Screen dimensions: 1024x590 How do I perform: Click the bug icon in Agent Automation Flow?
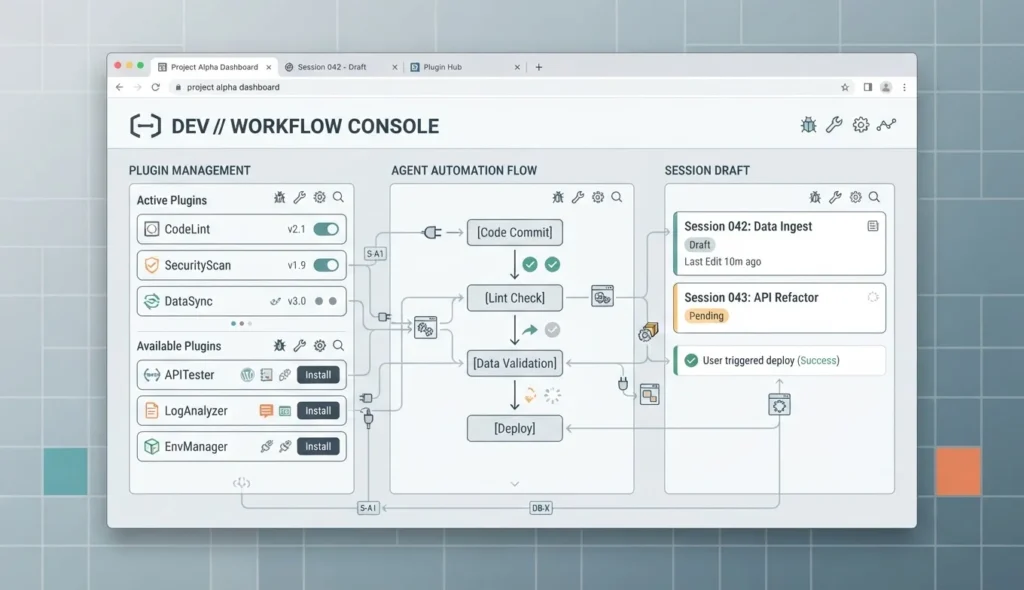[558, 197]
